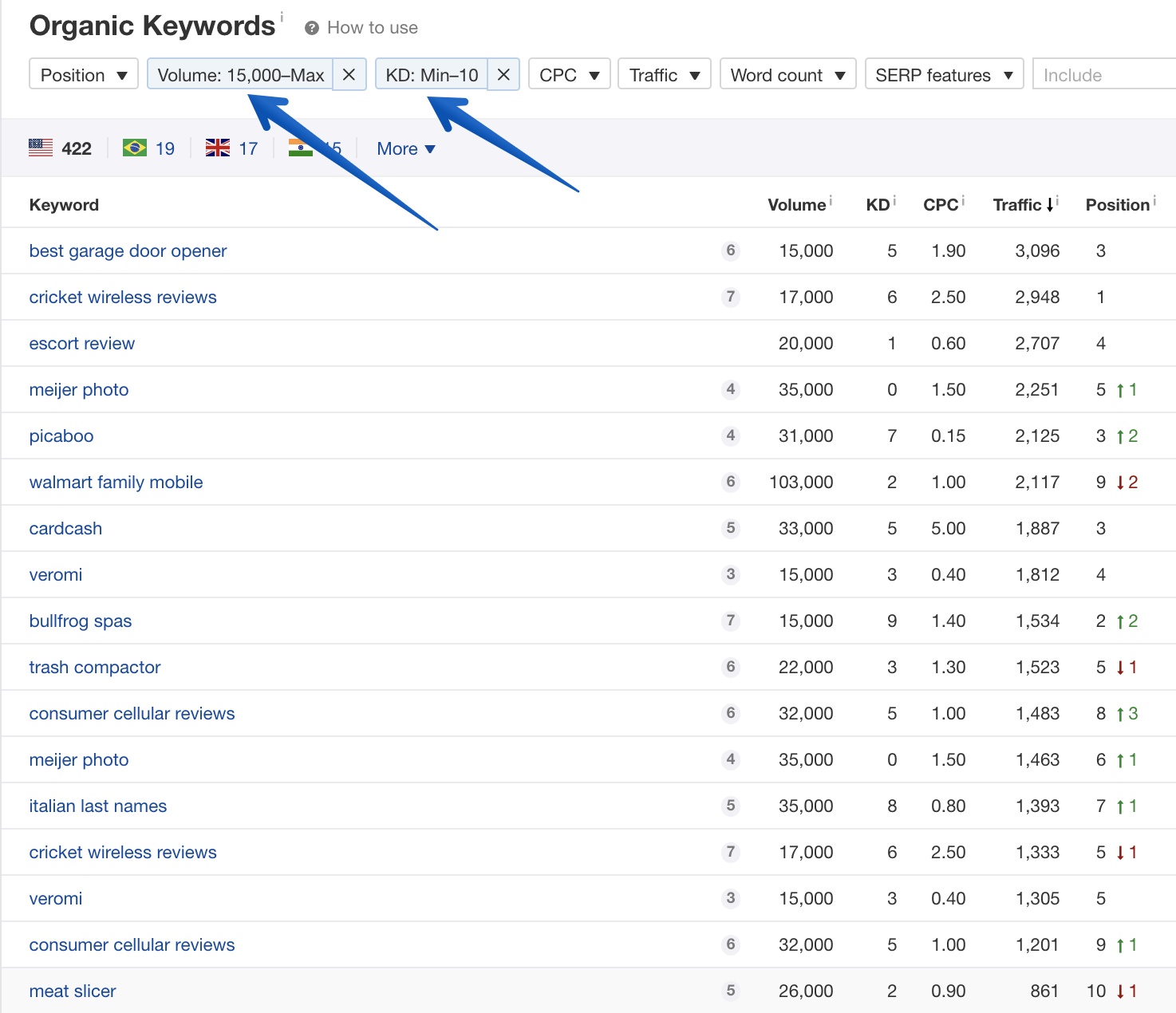The image size is (1176, 1013).
Task: Click volume 20,000 in escort review row
Action: (x=806, y=344)
